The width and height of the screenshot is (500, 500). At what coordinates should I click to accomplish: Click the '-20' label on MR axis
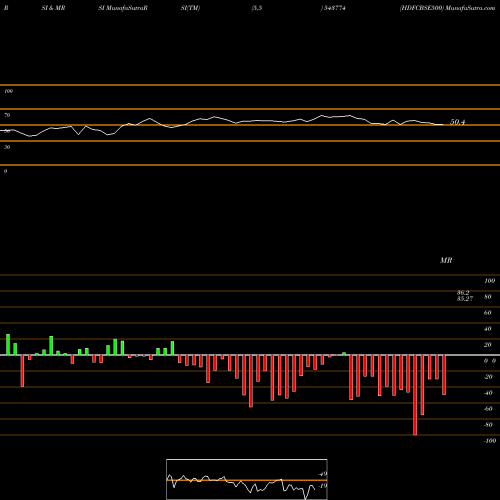[488, 377]
